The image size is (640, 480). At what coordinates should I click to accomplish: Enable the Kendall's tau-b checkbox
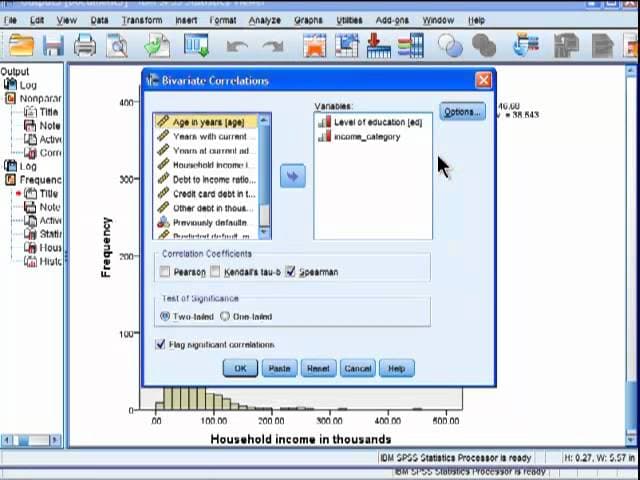[215, 271]
